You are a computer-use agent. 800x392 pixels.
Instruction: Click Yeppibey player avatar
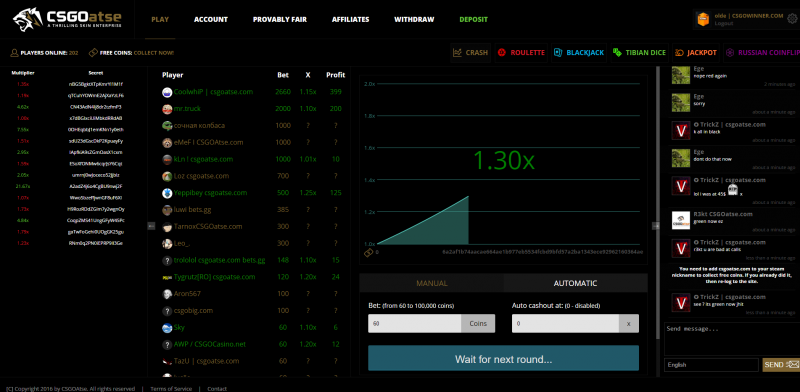point(167,193)
